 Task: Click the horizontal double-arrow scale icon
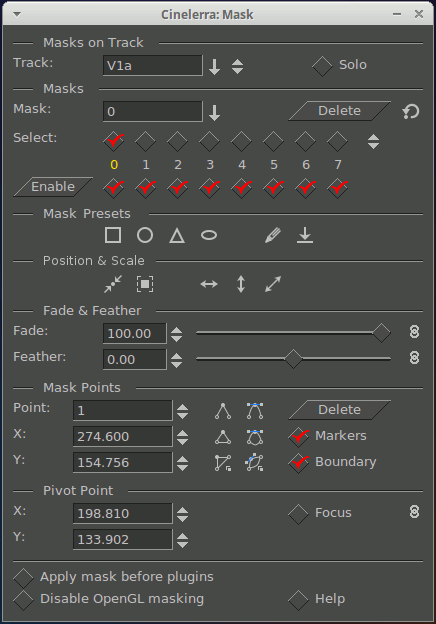coord(209,284)
